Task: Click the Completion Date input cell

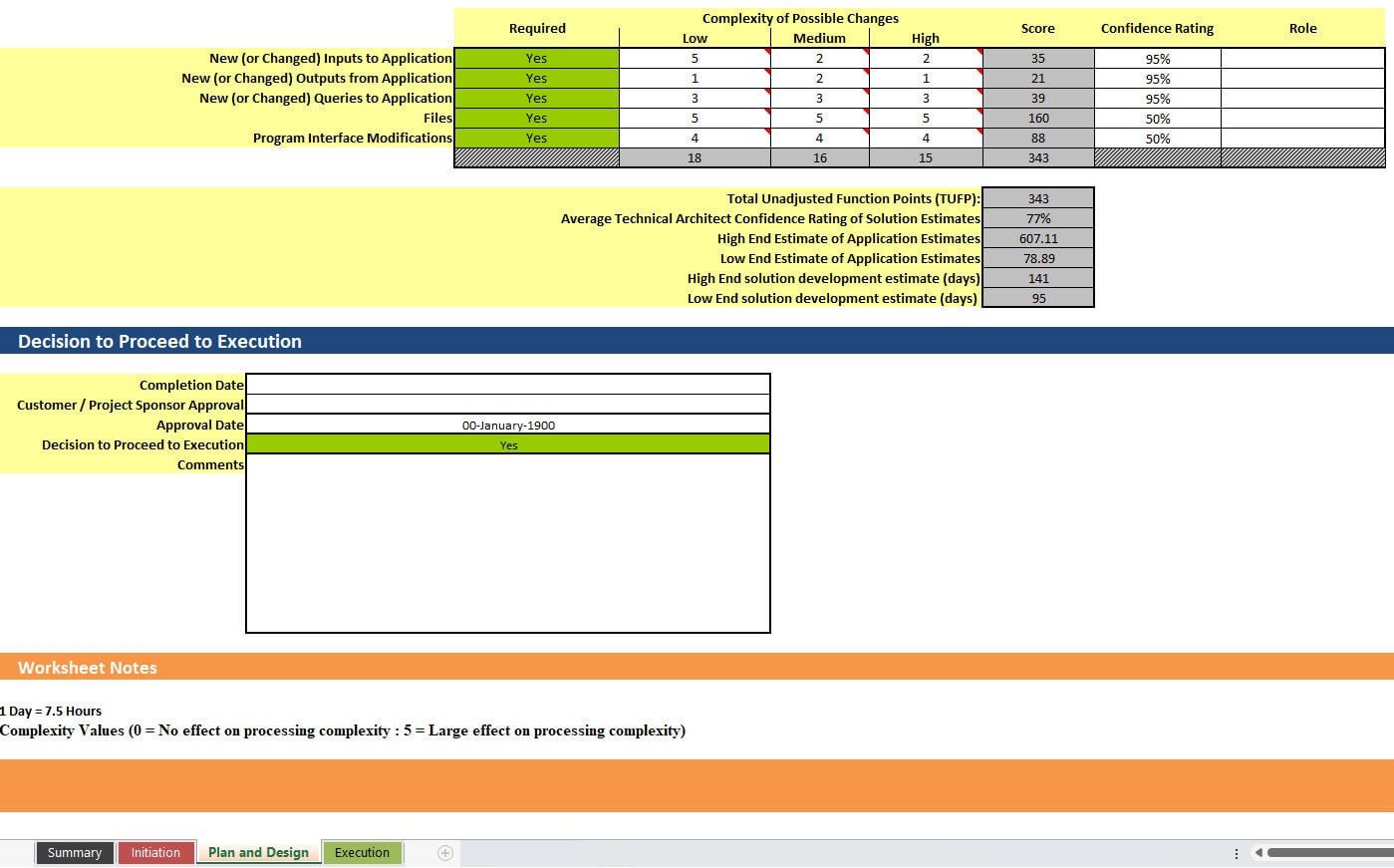Action: [x=508, y=385]
